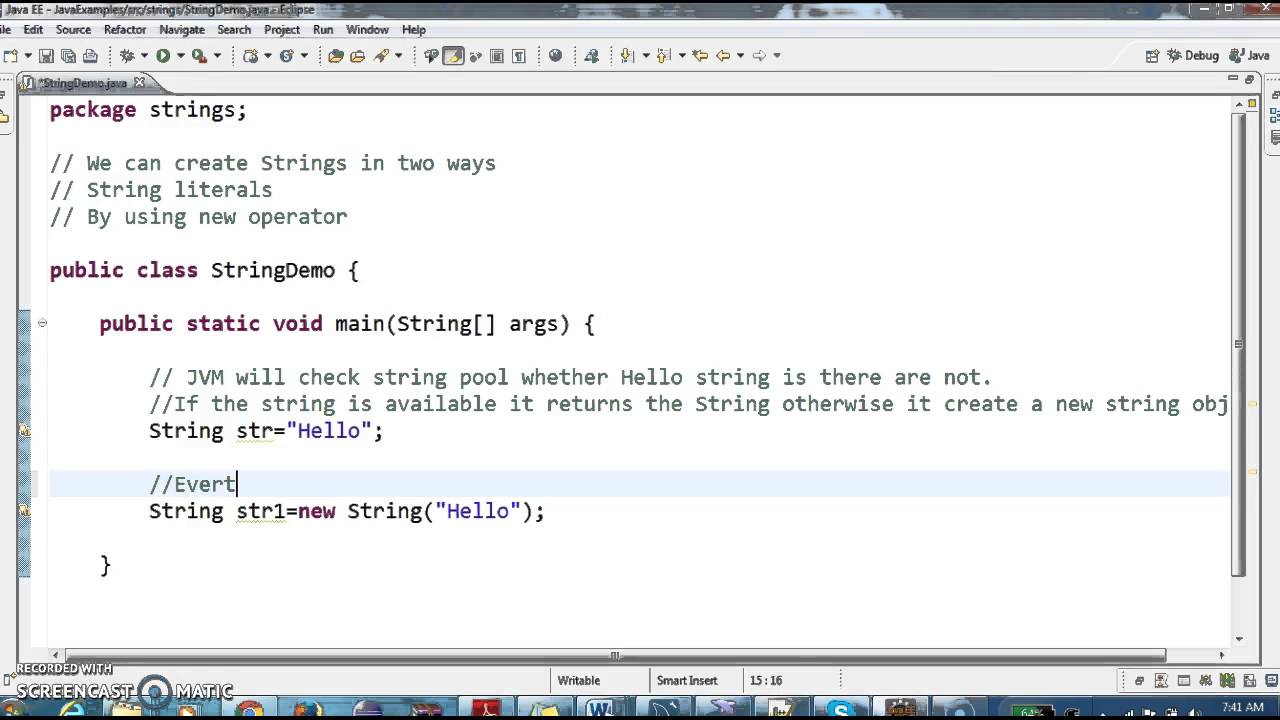
Task: Click the horizontal scrollbar in editor
Action: coord(616,655)
